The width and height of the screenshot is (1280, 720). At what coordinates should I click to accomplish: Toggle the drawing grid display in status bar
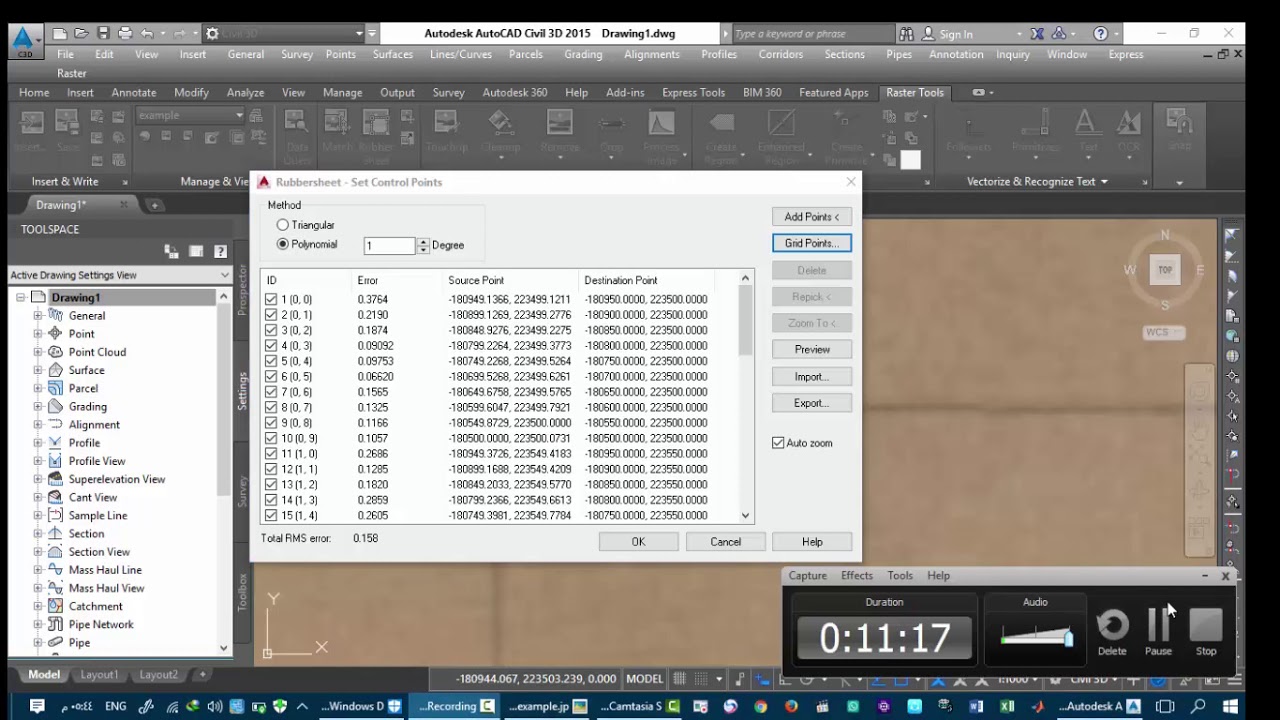(x=680, y=678)
